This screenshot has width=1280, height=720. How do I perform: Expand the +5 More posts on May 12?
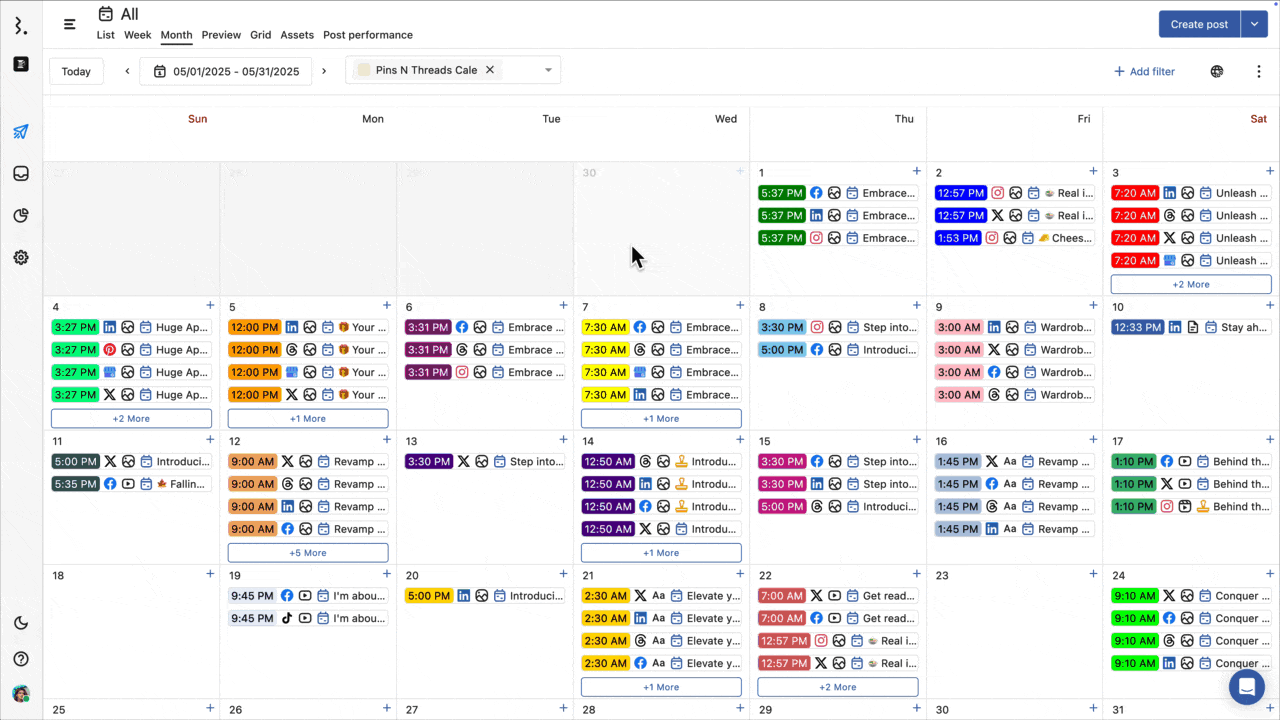(308, 553)
